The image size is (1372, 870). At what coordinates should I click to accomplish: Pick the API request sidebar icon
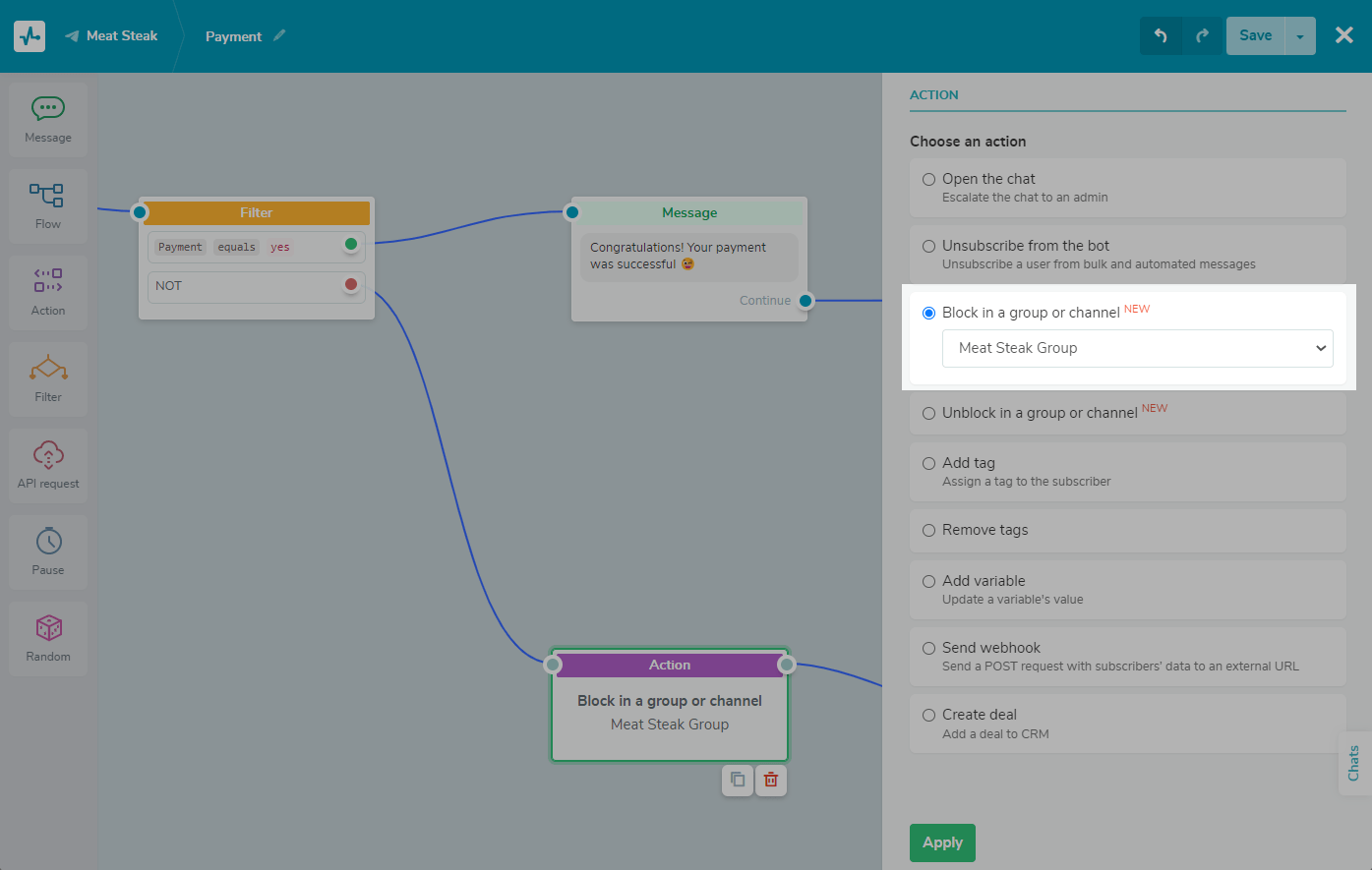coord(48,454)
